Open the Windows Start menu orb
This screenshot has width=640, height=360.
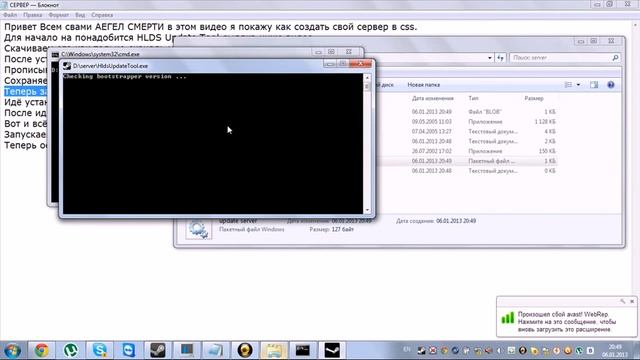click(x=12, y=350)
